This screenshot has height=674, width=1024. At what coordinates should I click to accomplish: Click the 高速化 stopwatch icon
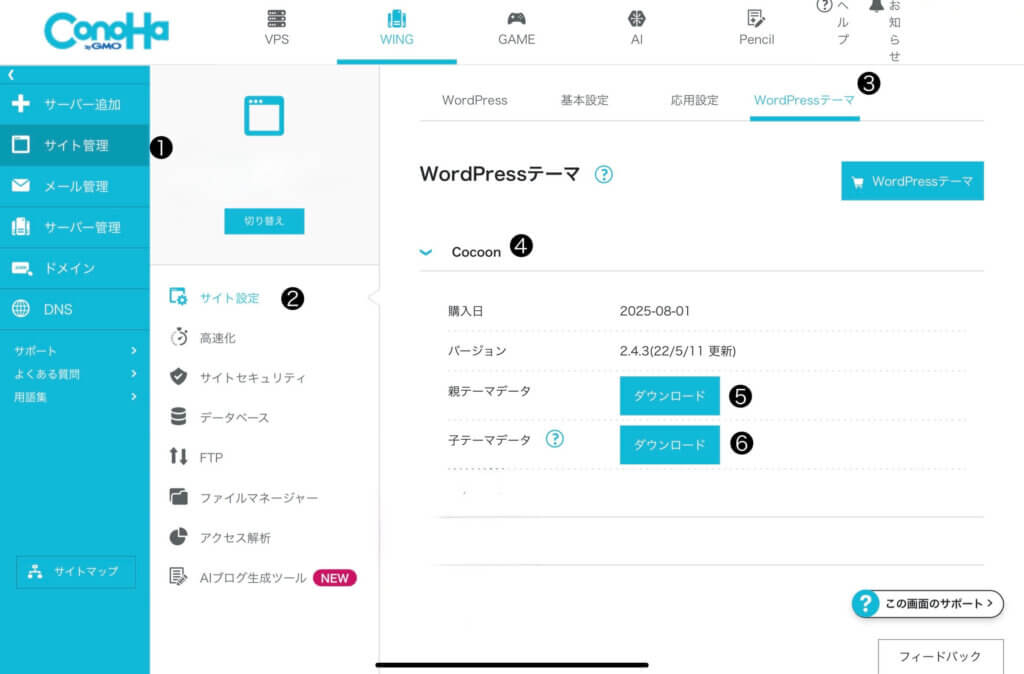(178, 337)
